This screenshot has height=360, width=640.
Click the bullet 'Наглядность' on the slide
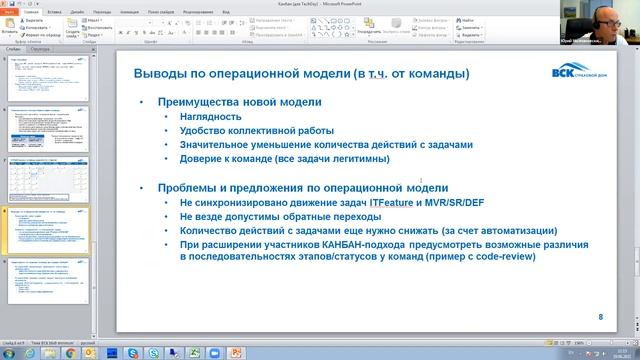pos(211,117)
